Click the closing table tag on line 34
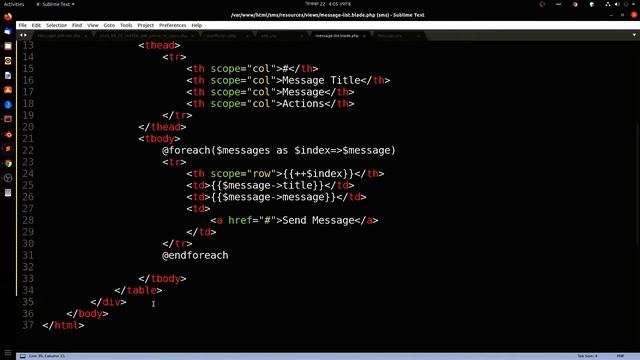This screenshot has width=640, height=360. [x=138, y=291]
